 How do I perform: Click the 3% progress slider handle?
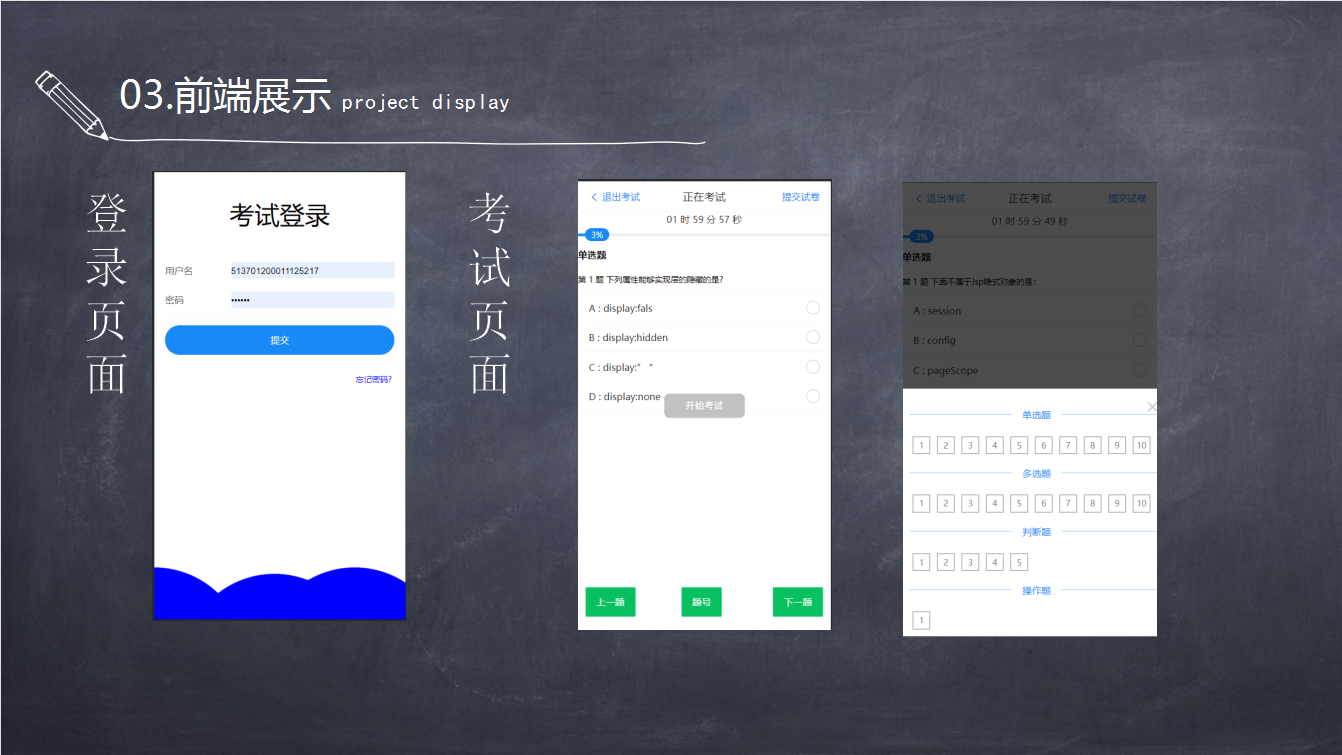(x=597, y=235)
